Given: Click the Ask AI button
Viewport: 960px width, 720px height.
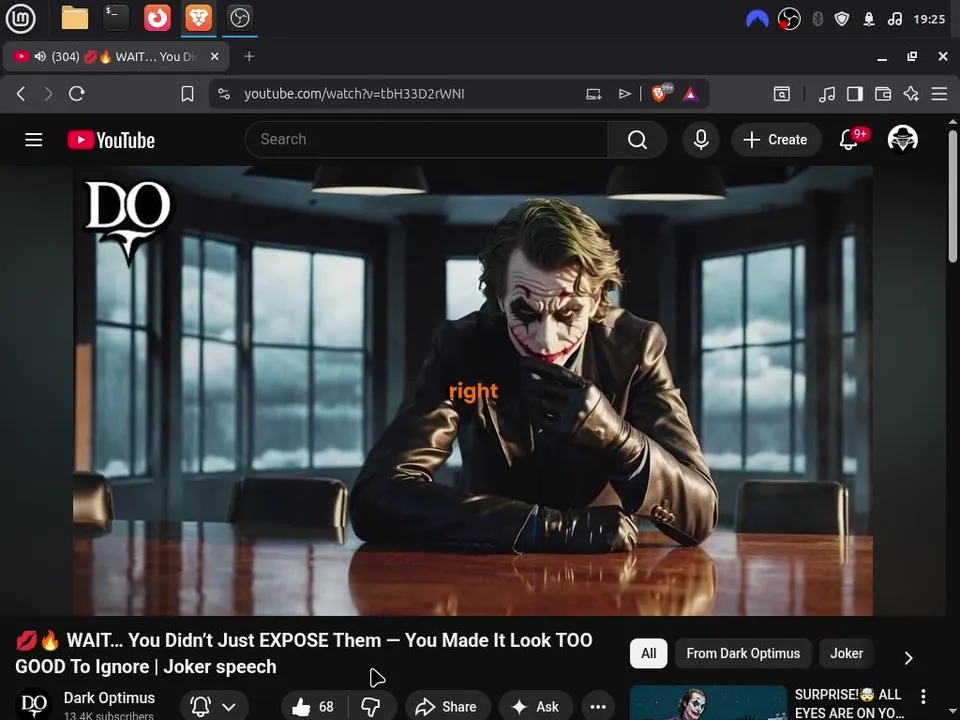Looking at the screenshot, I should [x=536, y=707].
